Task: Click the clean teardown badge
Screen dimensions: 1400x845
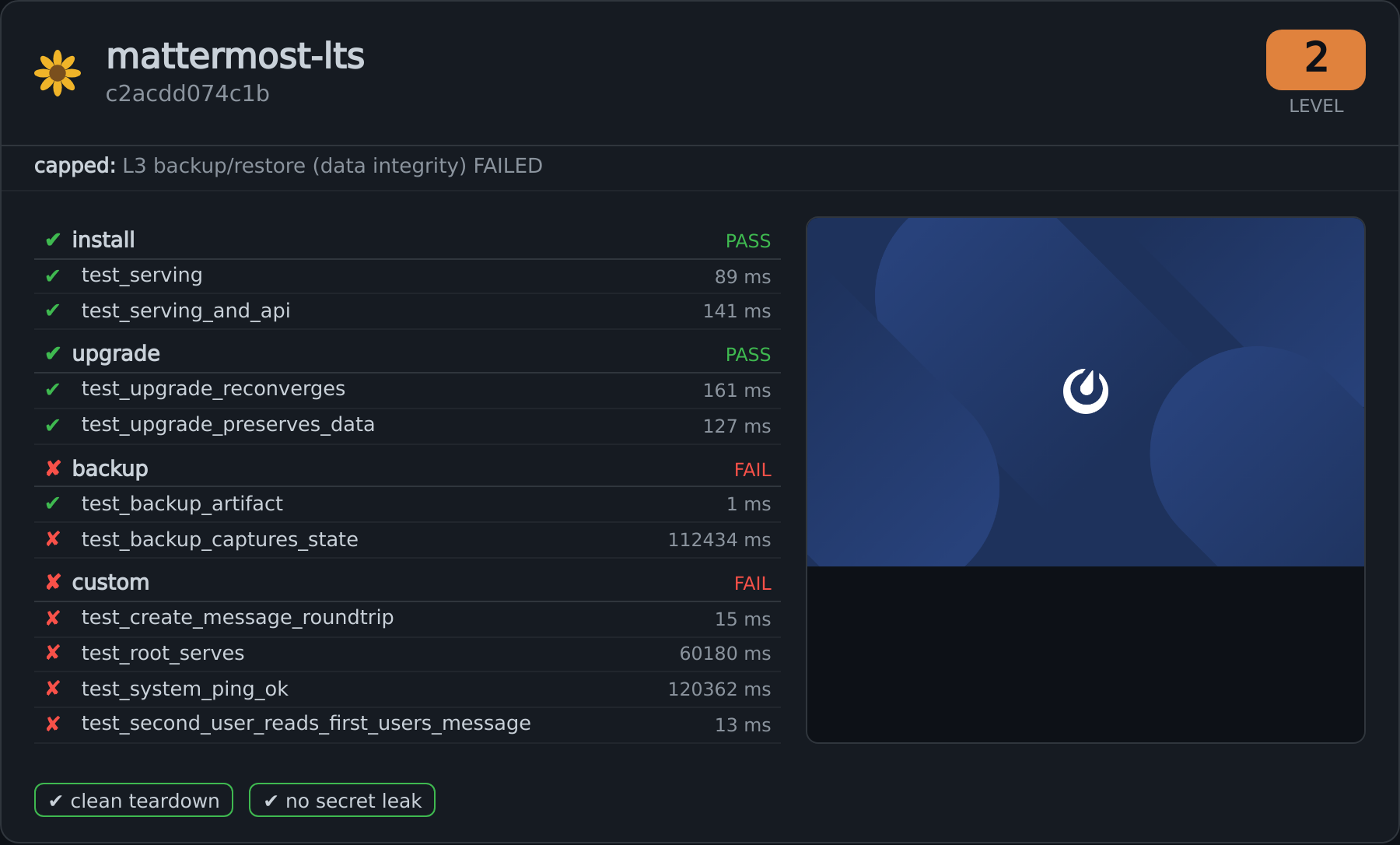Action: coord(134,800)
